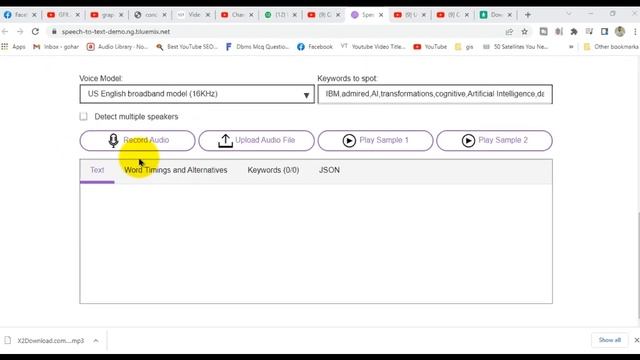Image resolution: width=640 pixels, height=360 pixels.
Task: Bookmark this page with star icon
Action: (524, 31)
